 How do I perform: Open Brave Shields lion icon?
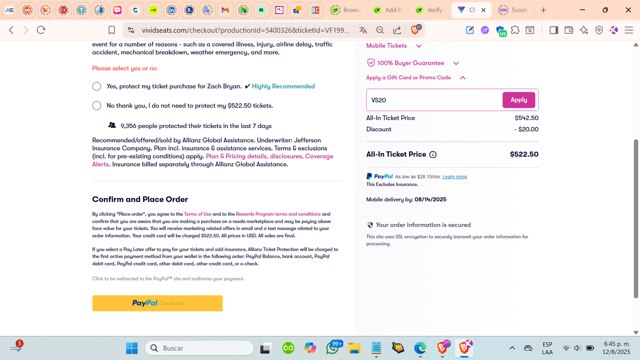pos(416,30)
